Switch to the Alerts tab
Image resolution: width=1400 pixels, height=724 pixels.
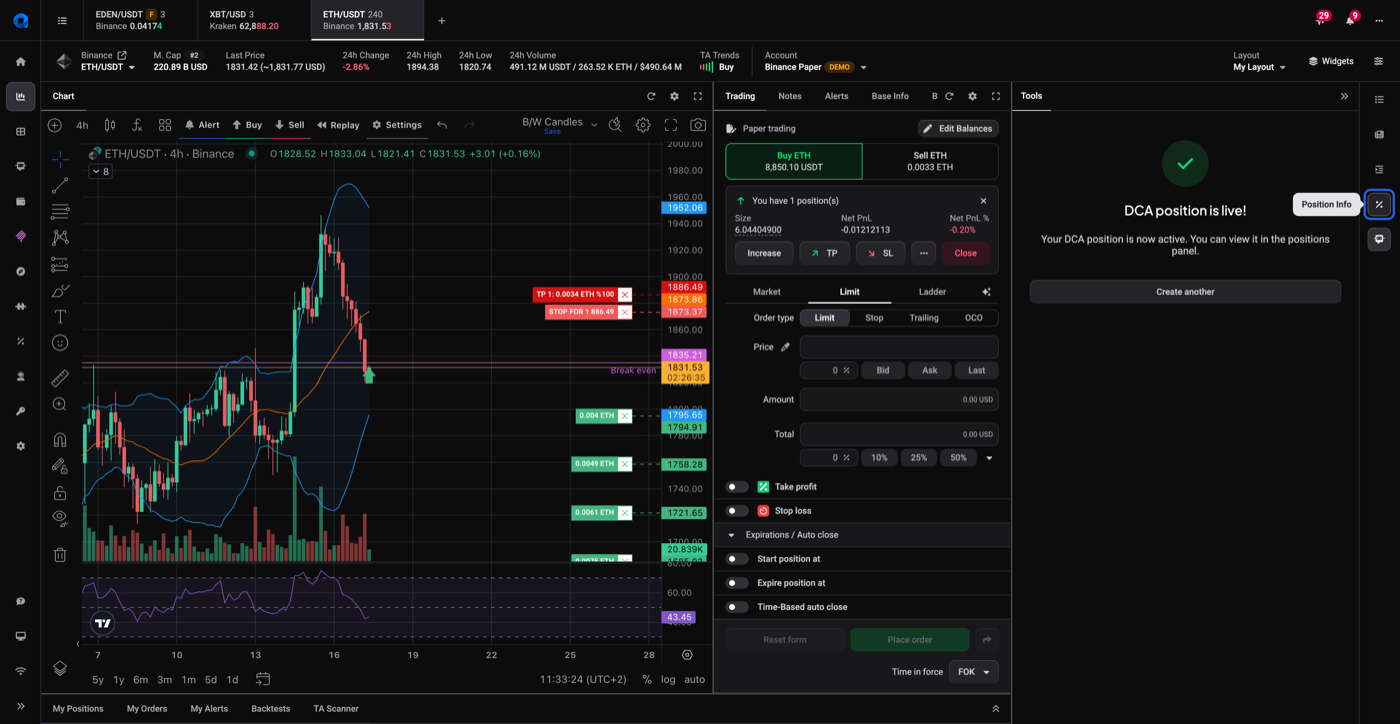(836, 96)
